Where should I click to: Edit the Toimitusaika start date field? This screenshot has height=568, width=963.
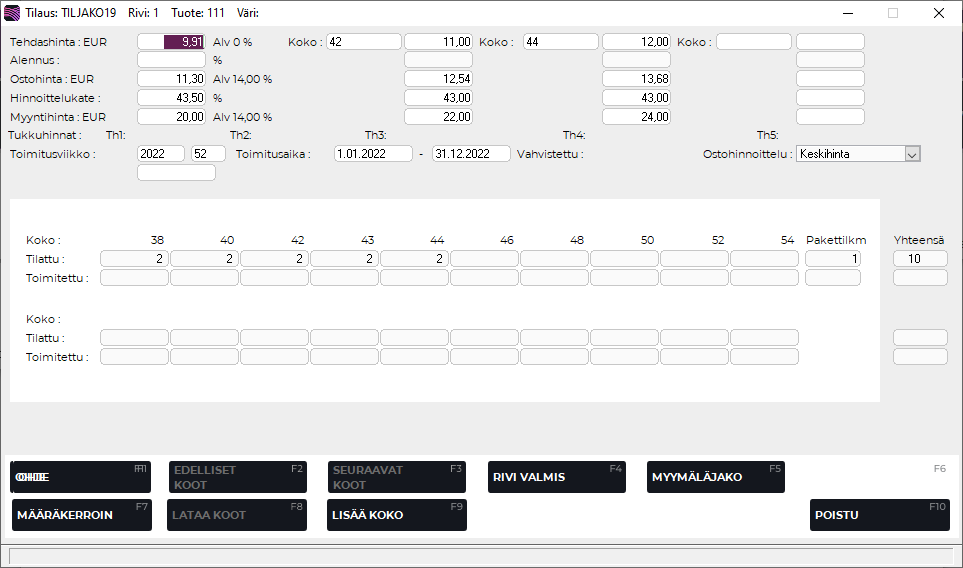[373, 154]
